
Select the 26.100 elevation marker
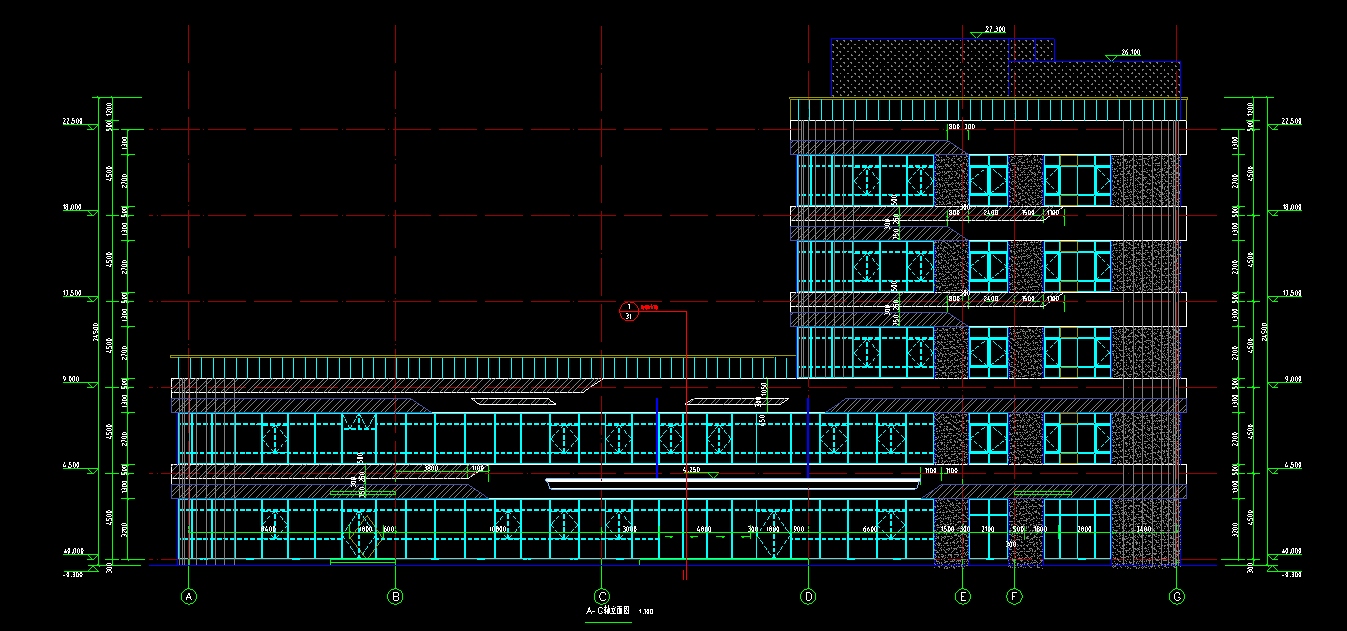click(x=1130, y=52)
